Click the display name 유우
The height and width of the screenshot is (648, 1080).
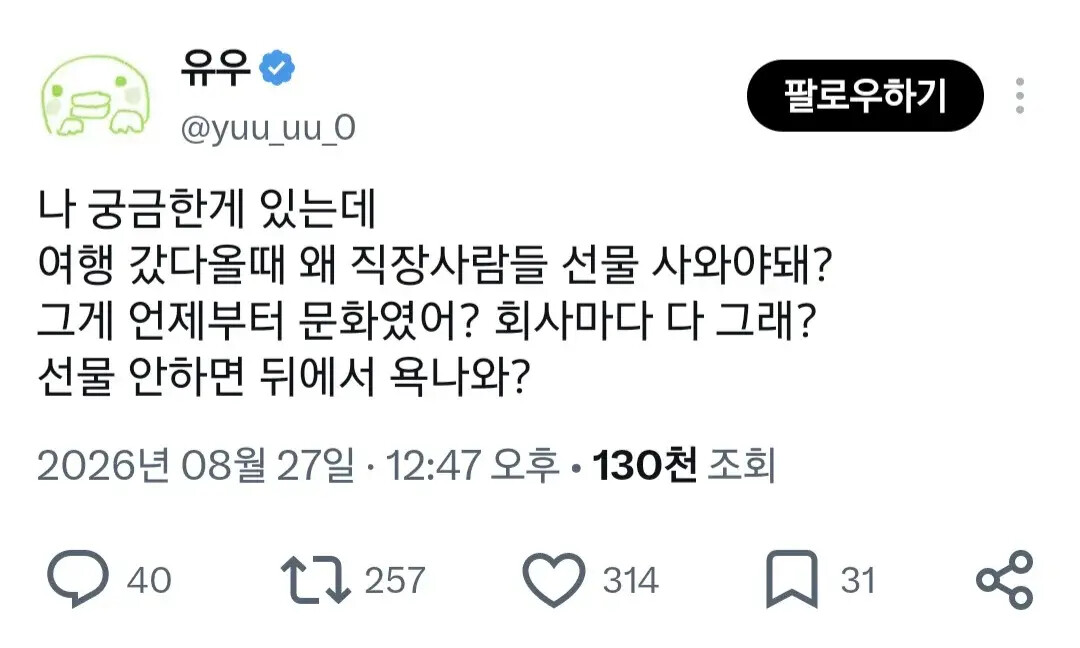click(x=216, y=68)
